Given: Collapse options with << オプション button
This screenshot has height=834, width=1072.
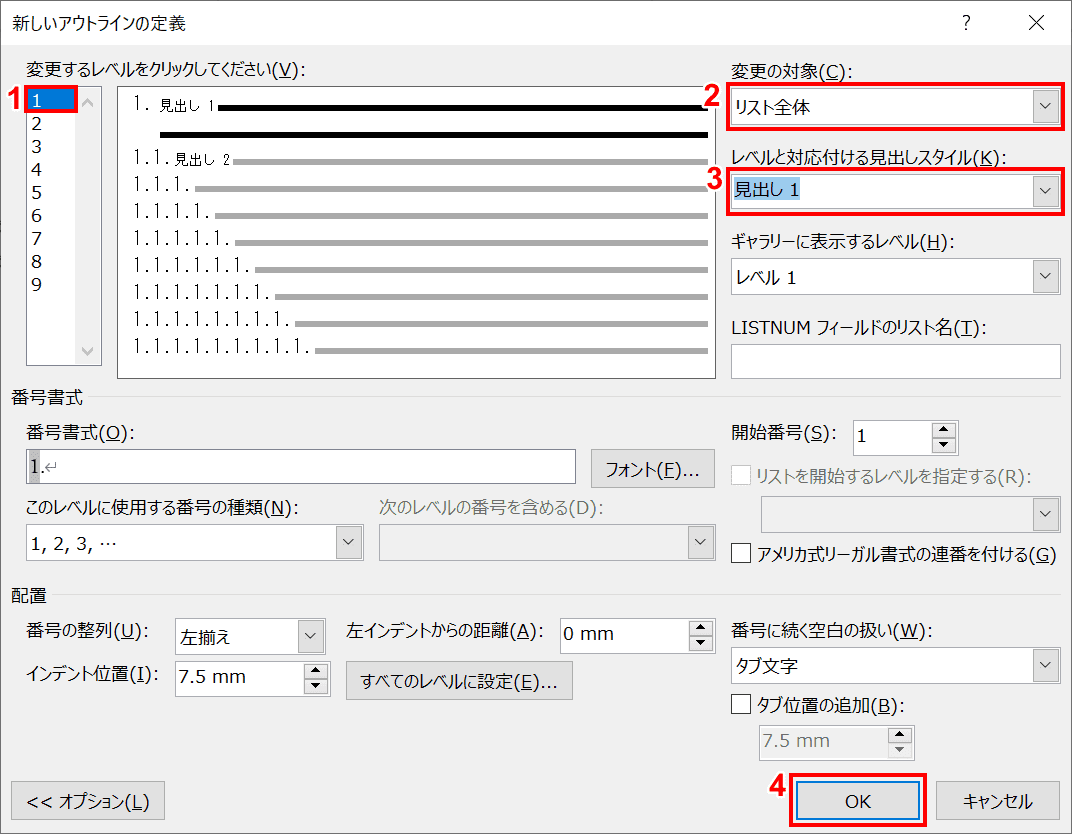Looking at the screenshot, I should [x=88, y=801].
